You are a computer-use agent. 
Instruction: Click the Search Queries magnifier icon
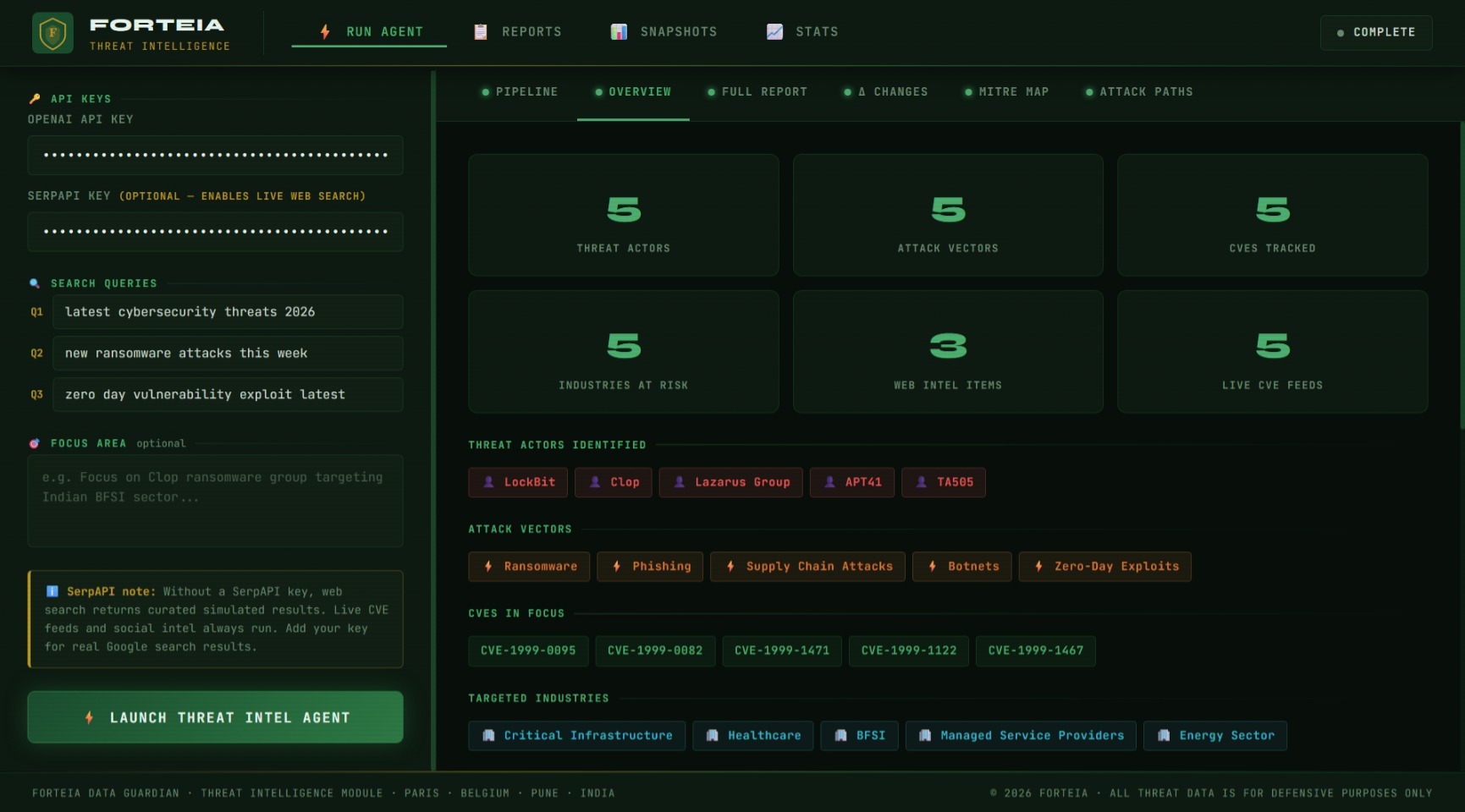pyautogui.click(x=35, y=283)
